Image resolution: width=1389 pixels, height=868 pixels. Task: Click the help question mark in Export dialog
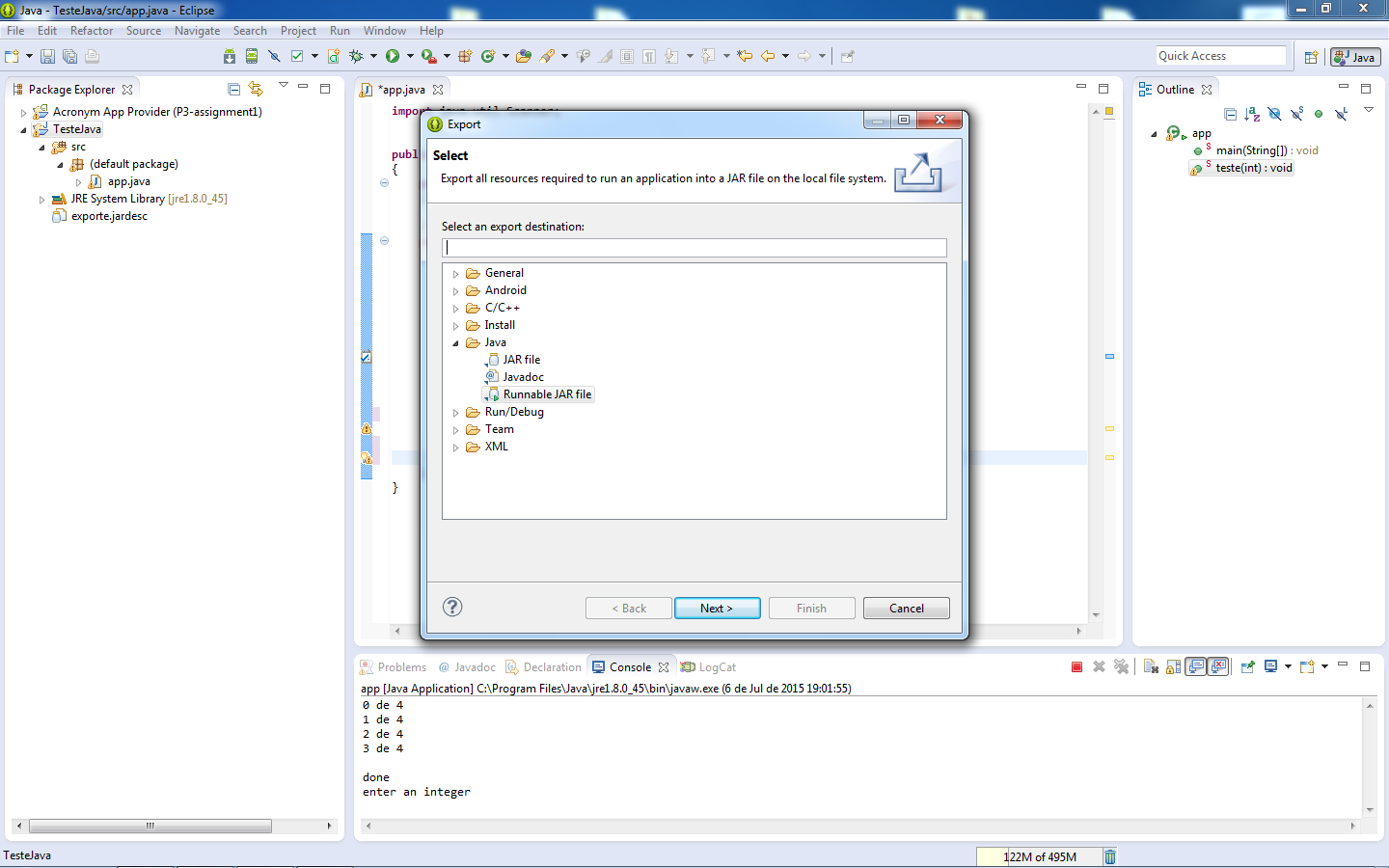tap(452, 607)
